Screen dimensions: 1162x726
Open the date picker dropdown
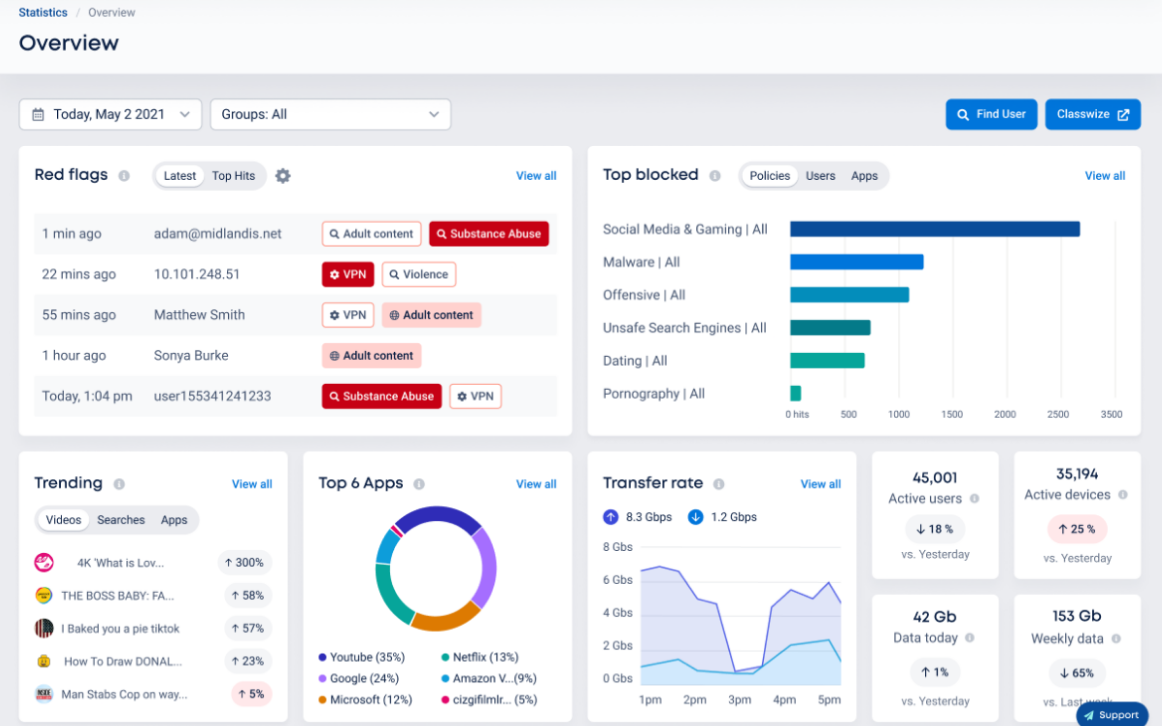(110, 115)
